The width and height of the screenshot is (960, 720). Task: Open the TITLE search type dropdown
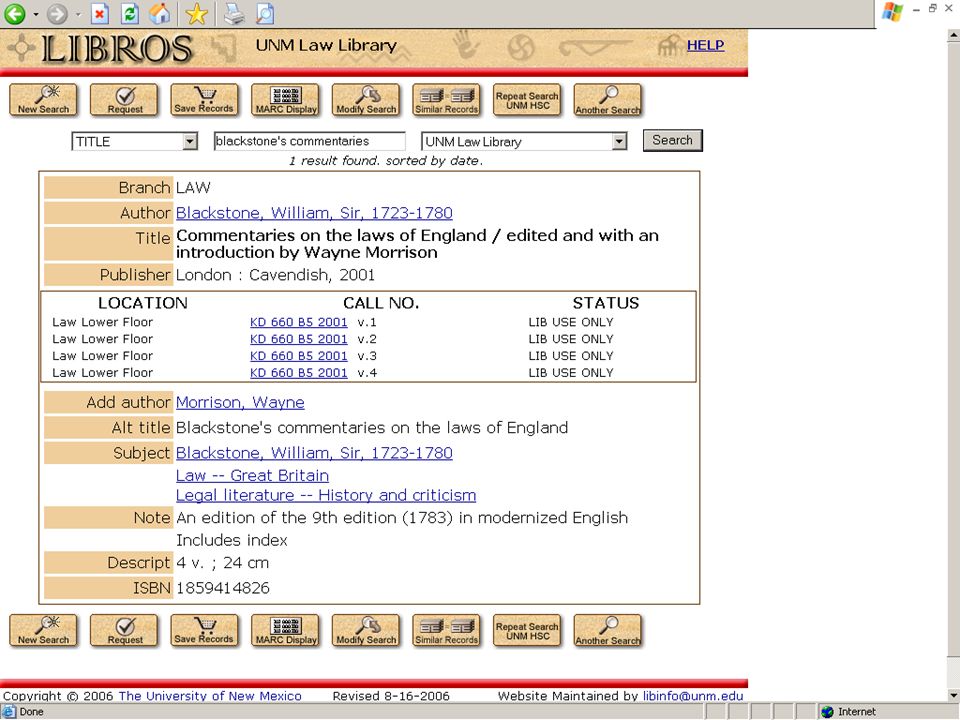(135, 141)
